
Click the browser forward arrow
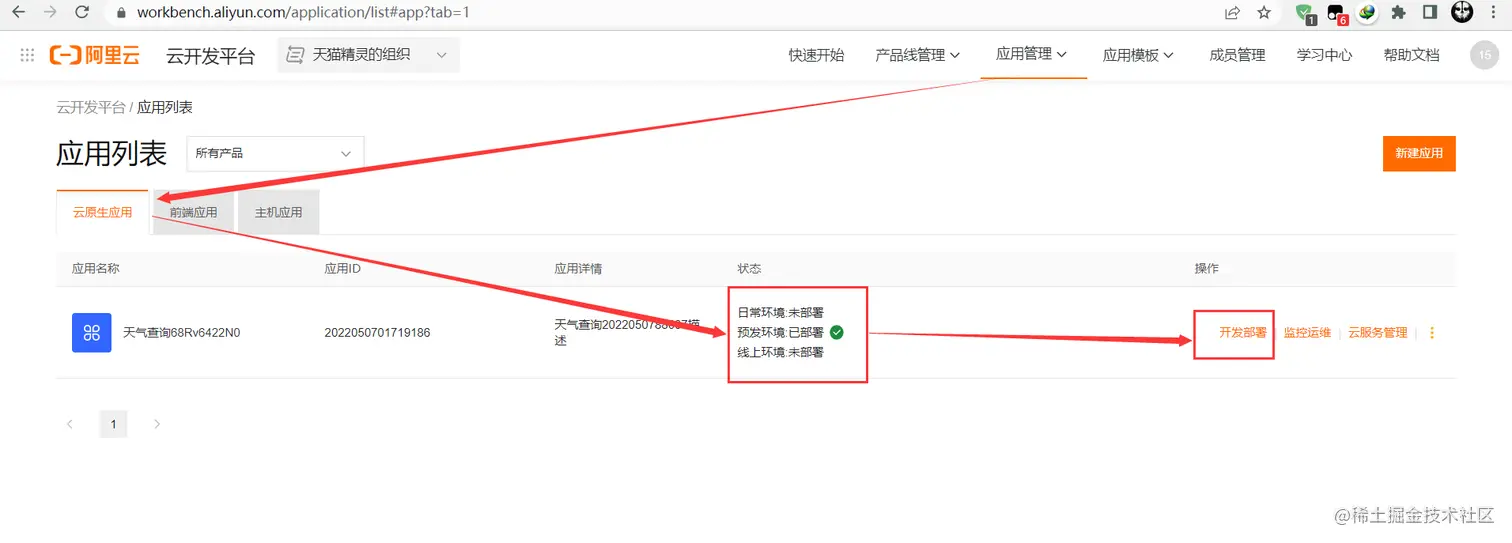(x=50, y=13)
